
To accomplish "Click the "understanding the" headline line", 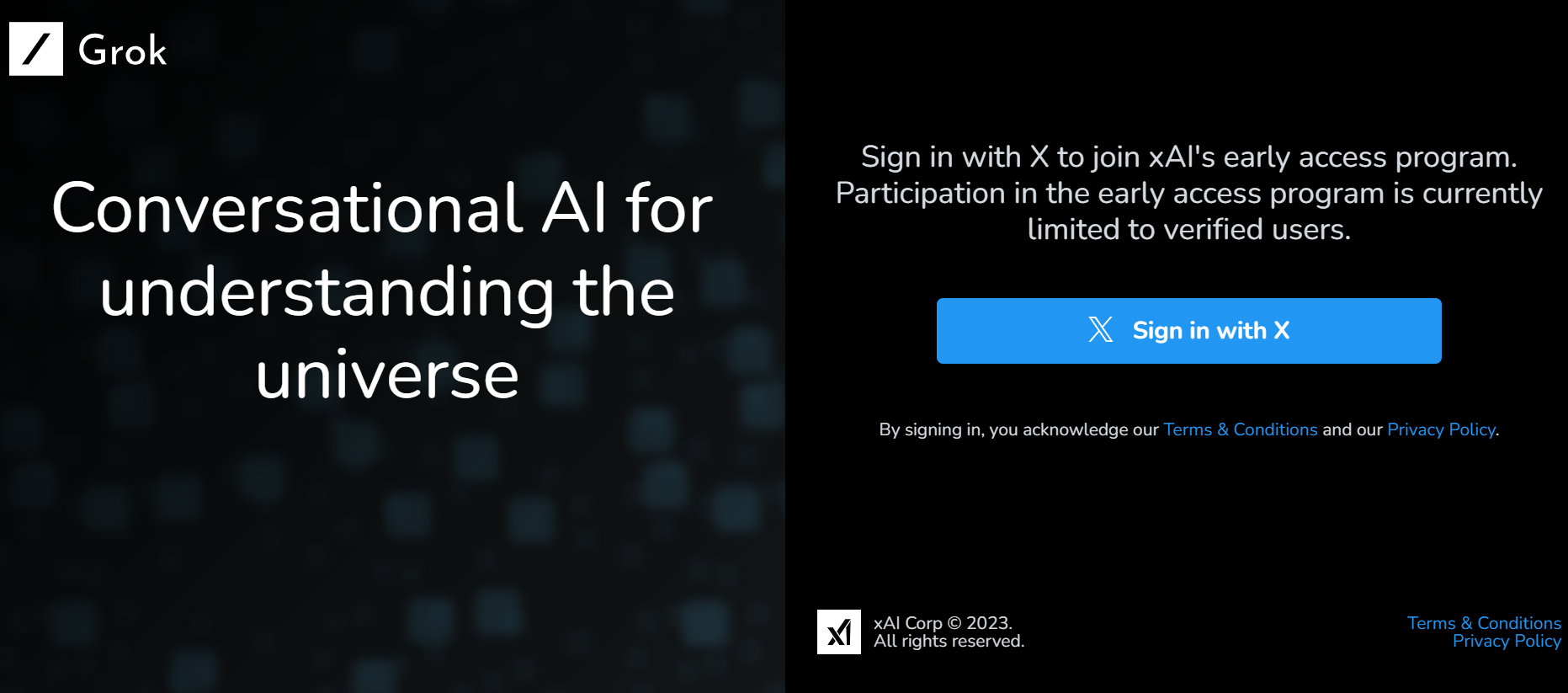I will [387, 292].
